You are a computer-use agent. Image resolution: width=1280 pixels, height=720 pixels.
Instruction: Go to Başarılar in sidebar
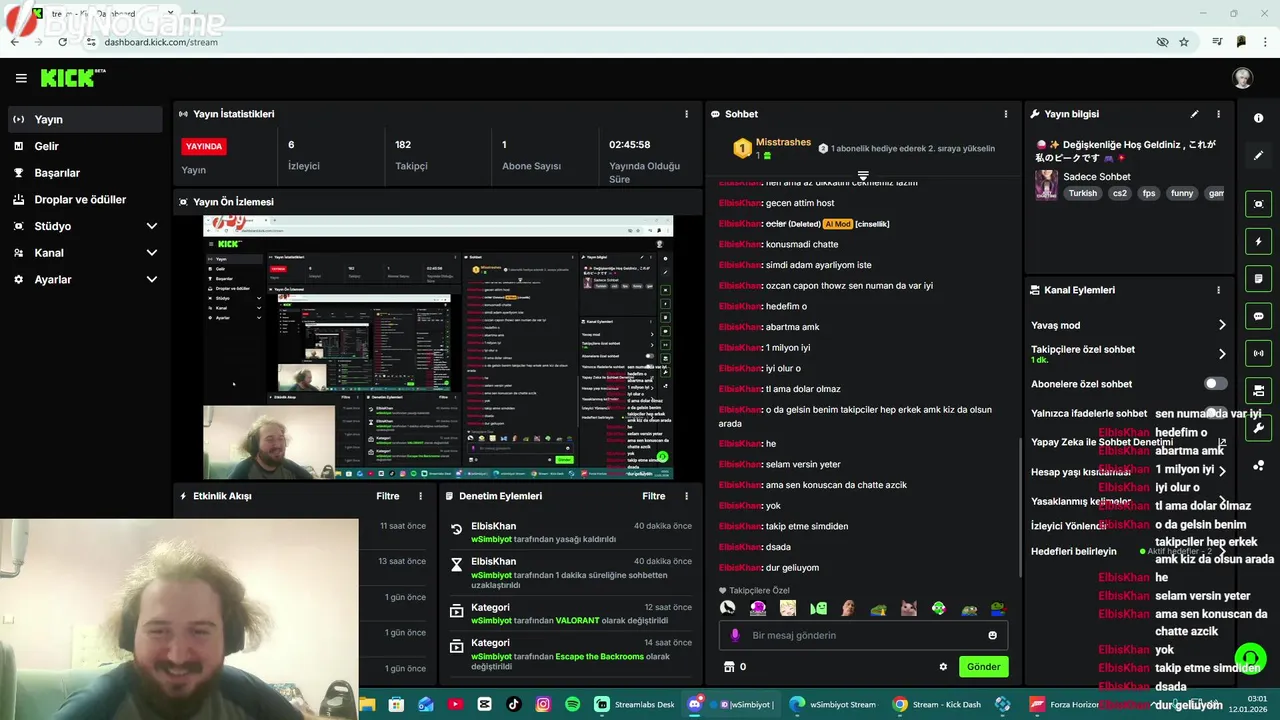[x=85, y=173]
